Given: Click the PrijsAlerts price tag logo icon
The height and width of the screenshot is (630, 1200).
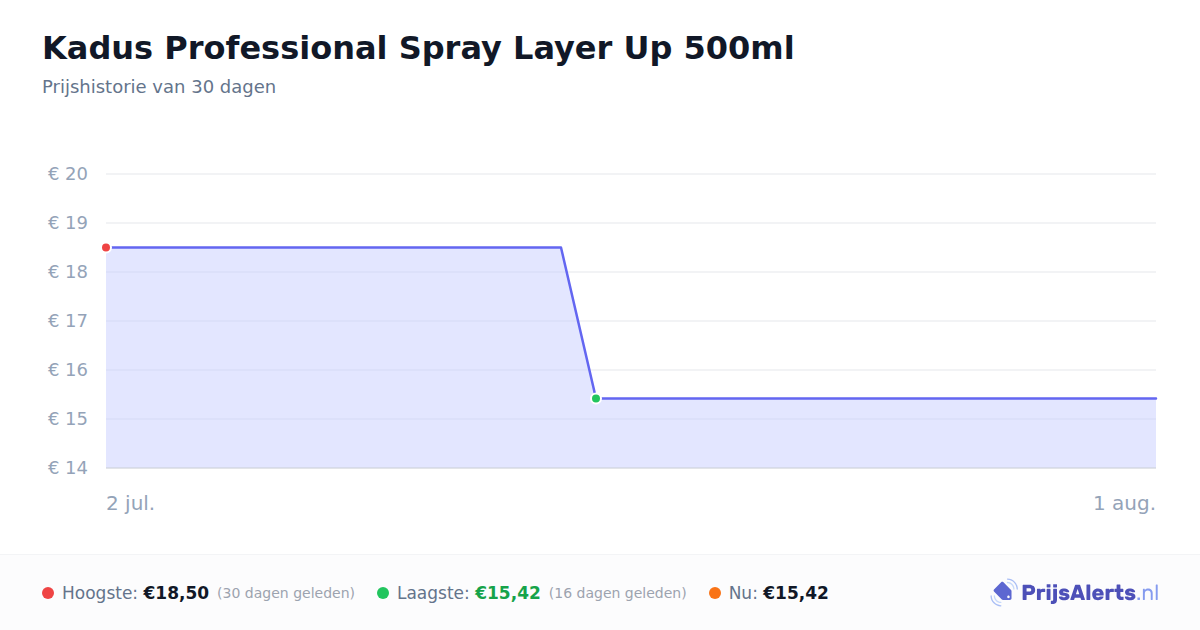Looking at the screenshot, I should pos(1004,593).
